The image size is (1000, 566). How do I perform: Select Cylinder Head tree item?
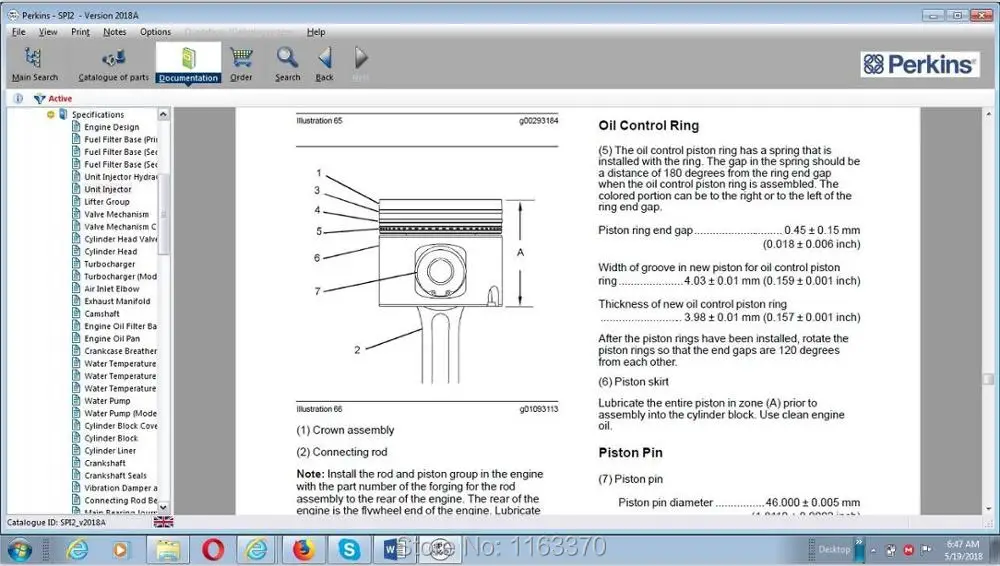(x=110, y=251)
